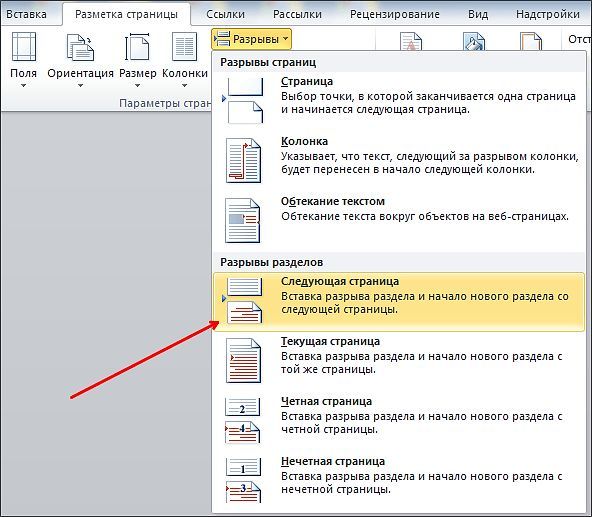This screenshot has height=517, width=592.
Task: Expand the dropdown arrow under Ориентация
Action: coord(80,86)
